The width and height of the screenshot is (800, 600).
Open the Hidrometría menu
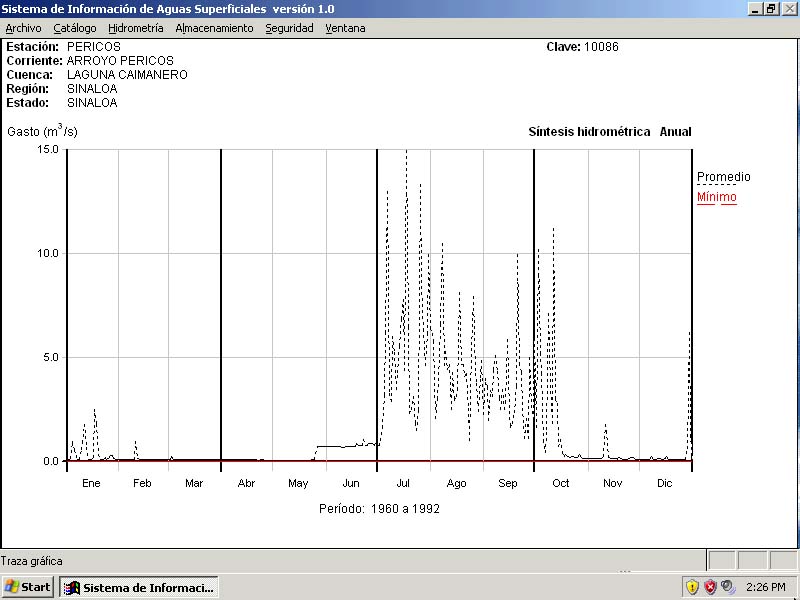coord(135,28)
